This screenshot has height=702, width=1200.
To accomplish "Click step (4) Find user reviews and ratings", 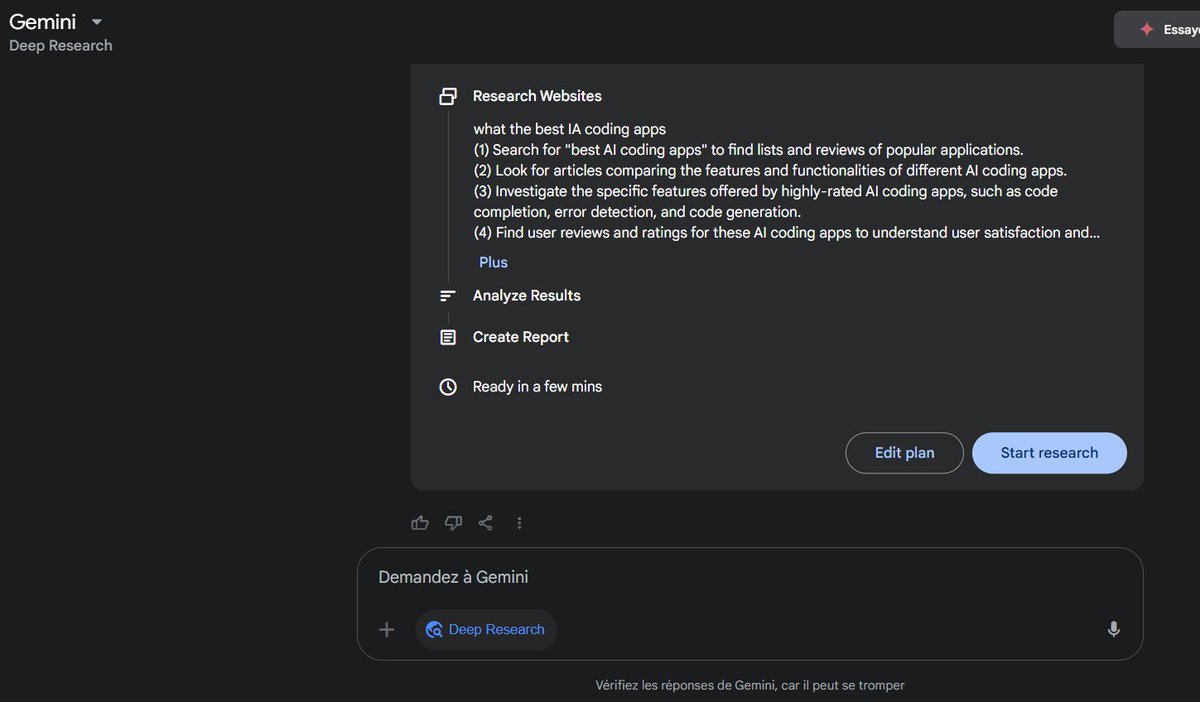I will point(787,233).
